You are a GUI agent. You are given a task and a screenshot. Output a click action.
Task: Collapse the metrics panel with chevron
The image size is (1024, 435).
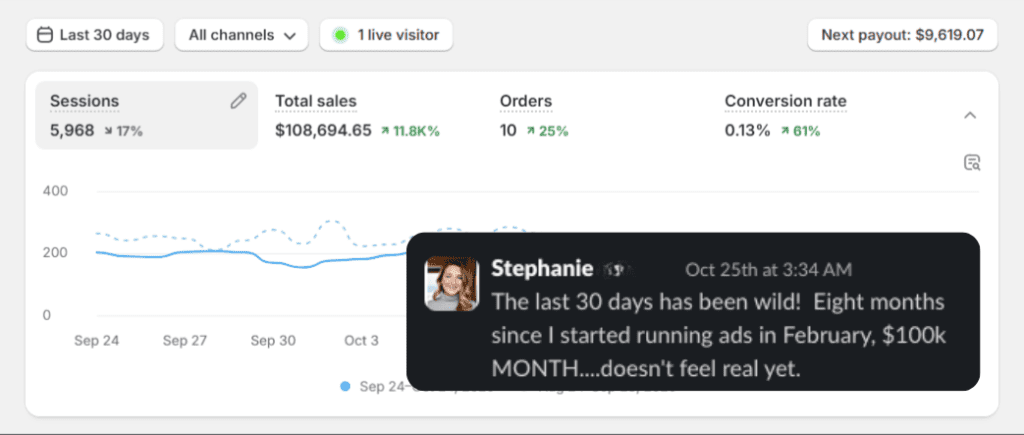(x=969, y=115)
